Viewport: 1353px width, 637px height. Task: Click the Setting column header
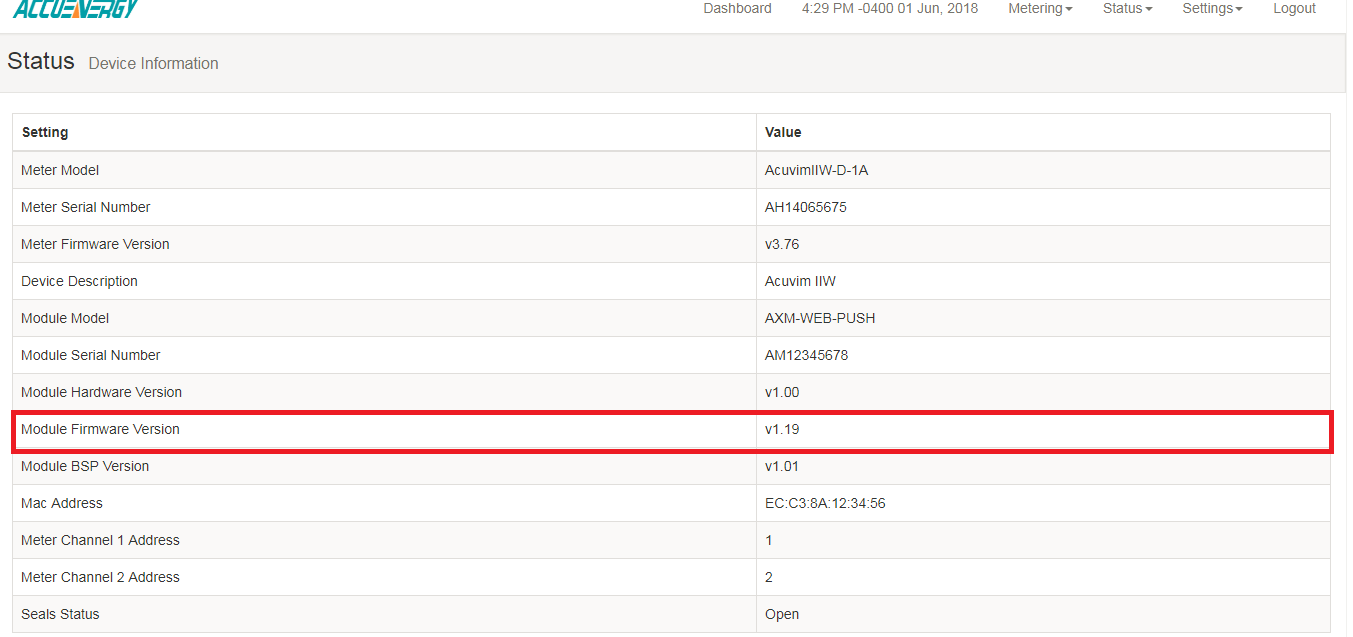coord(45,132)
